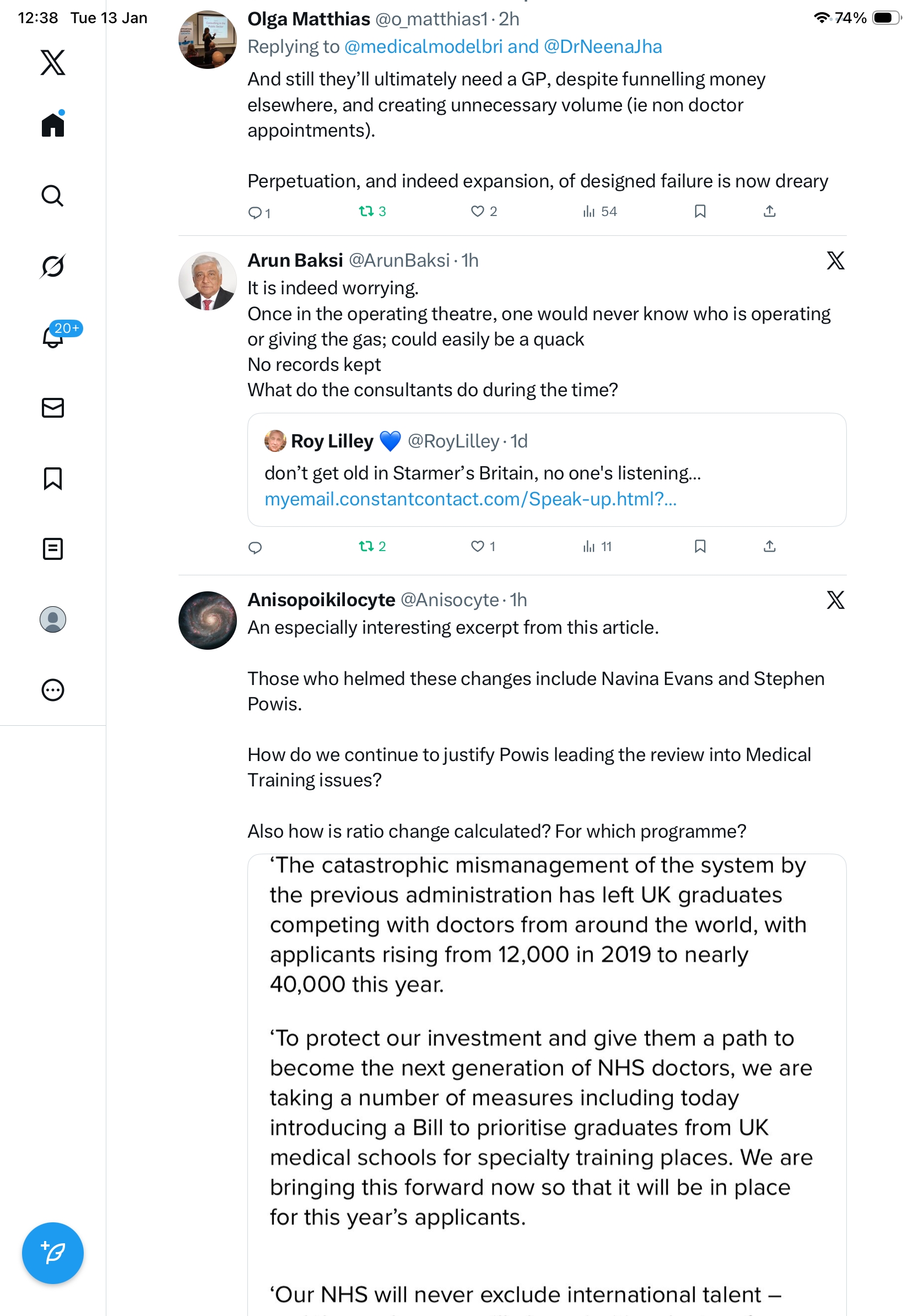Image resolution: width=919 pixels, height=1316 pixels.
Task: View analytics for Olga's 54-view reply
Action: point(599,212)
